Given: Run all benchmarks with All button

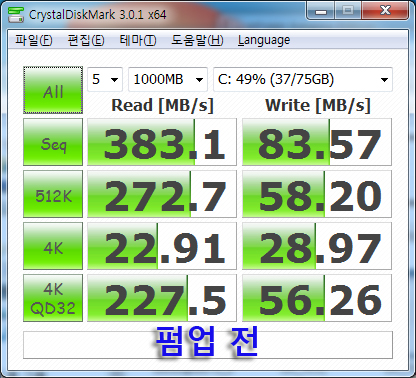Looking at the screenshot, I should pyautogui.click(x=53, y=90).
